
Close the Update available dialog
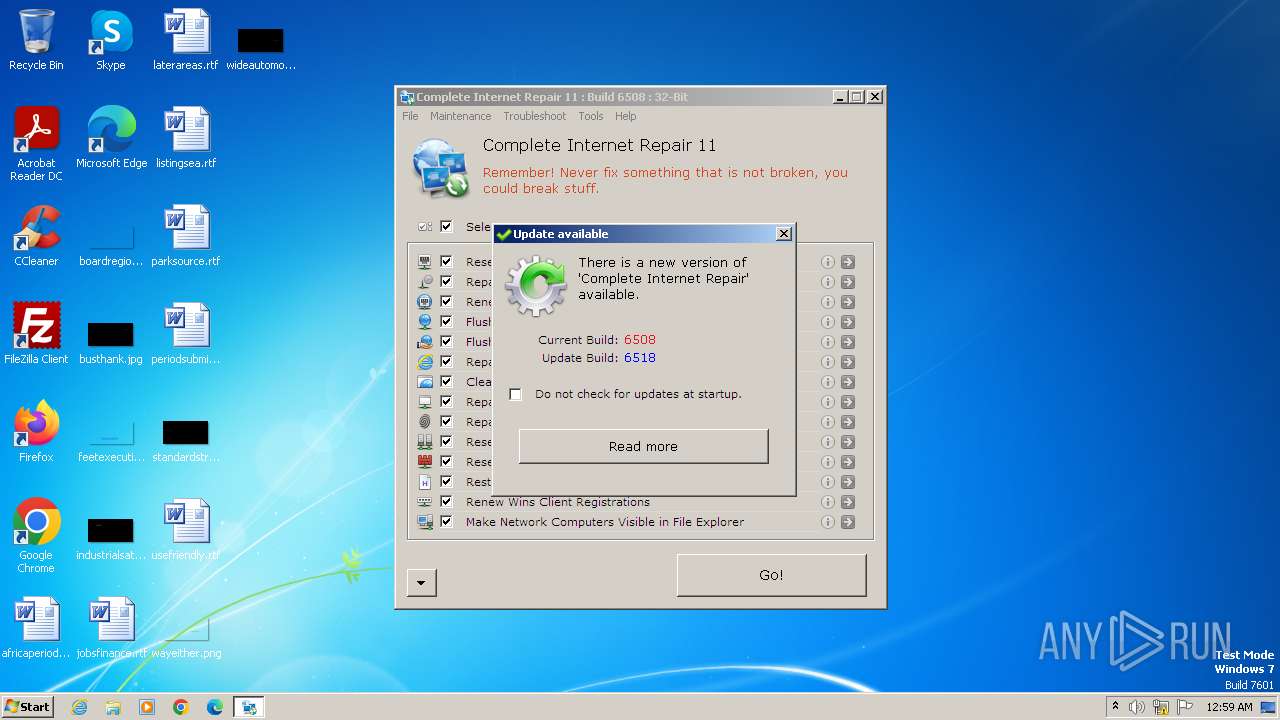pos(784,233)
